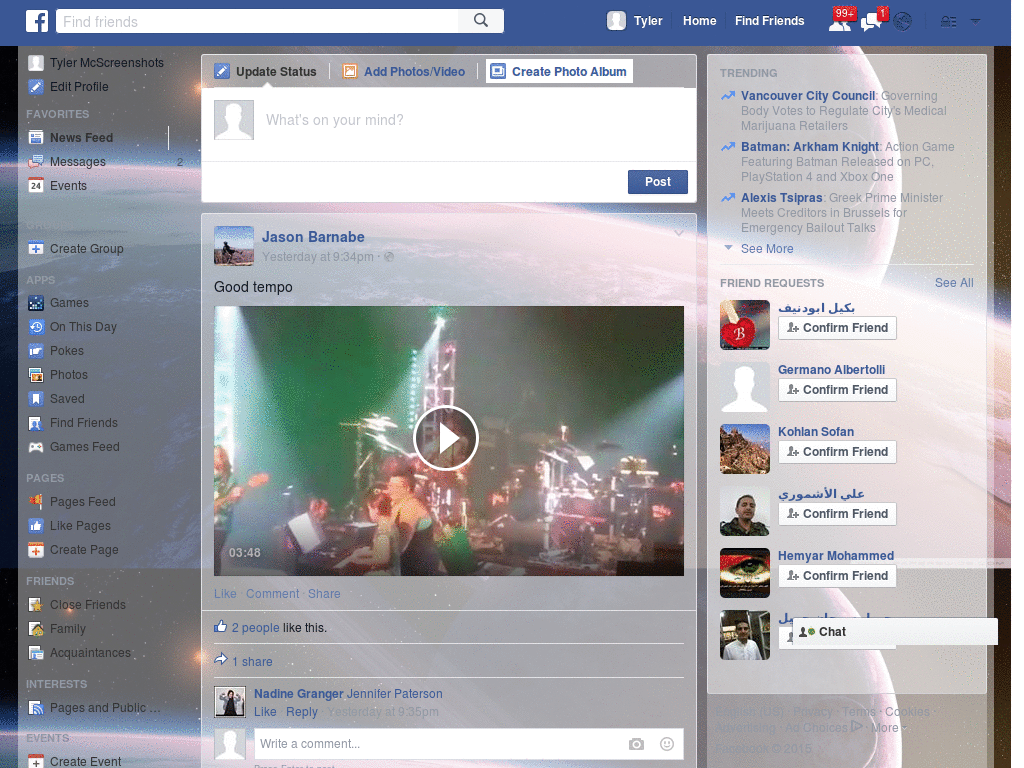
Task: Click the Create Page icon
Action: click(x=36, y=550)
